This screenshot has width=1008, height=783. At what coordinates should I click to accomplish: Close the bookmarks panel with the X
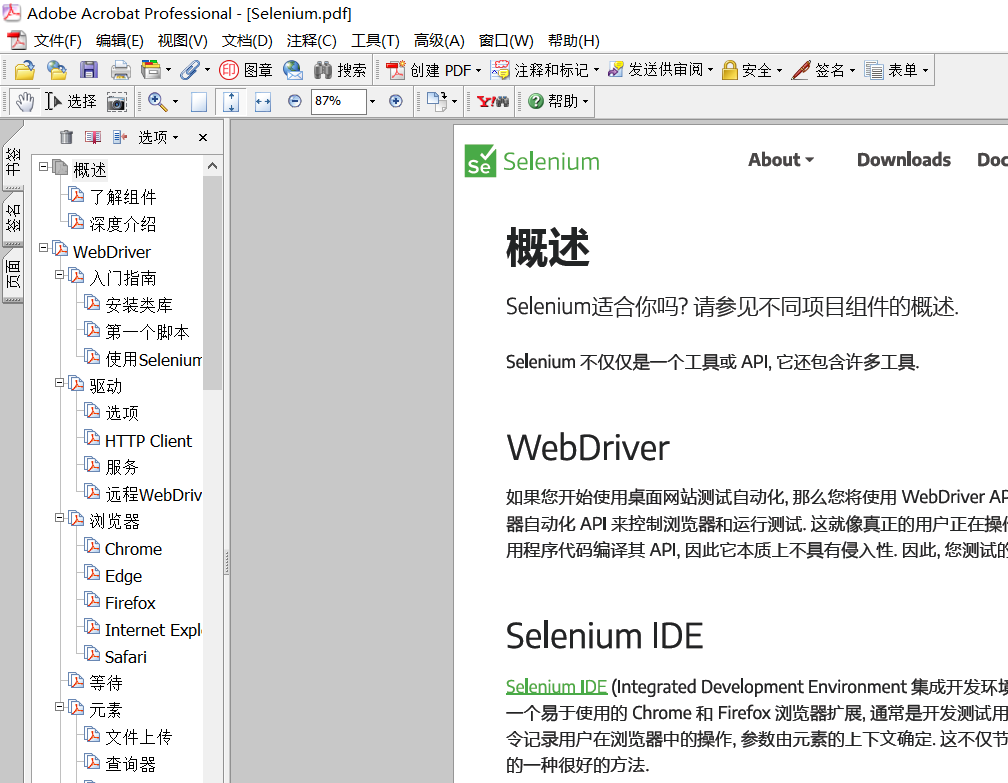pos(203,138)
